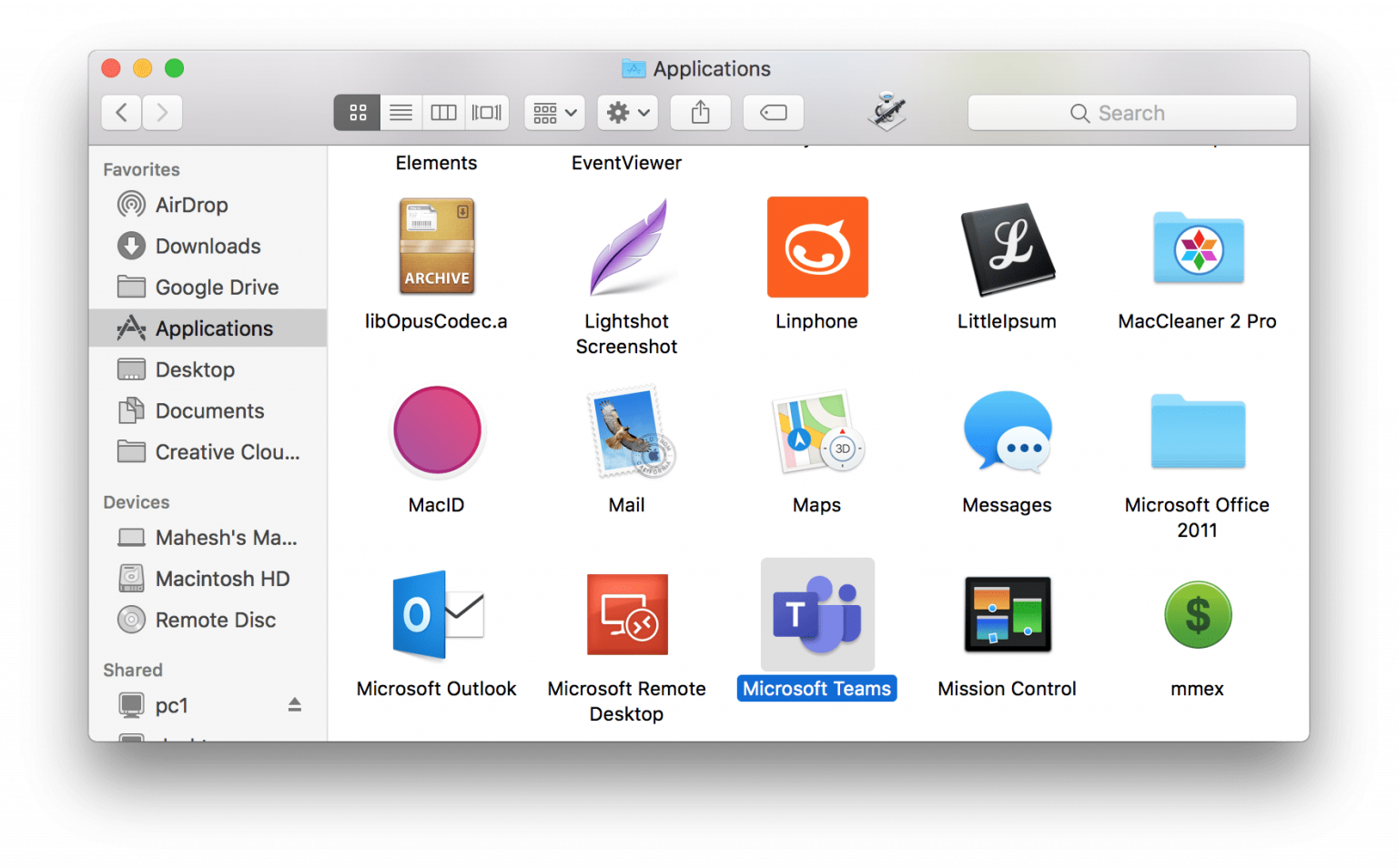Click the Shared section header
1398x868 pixels.
(x=133, y=670)
